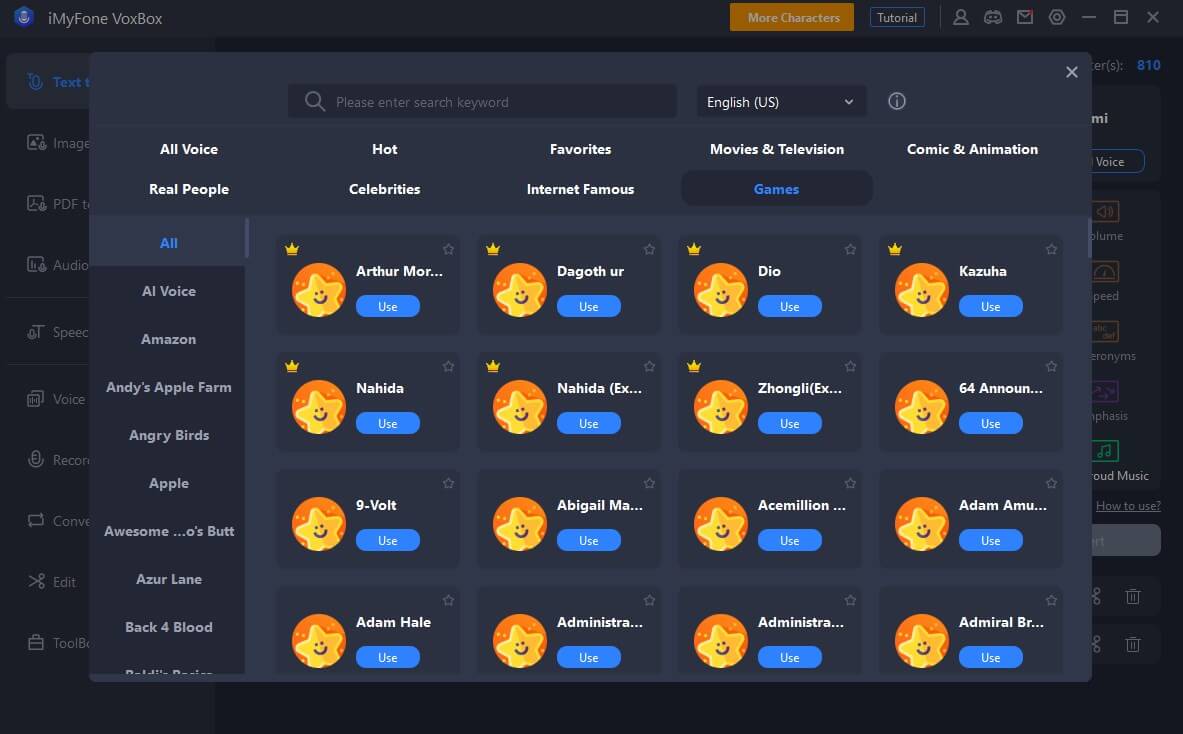The image size is (1183, 734).
Task: Click the crown icon on Zhongli card
Action: [x=694, y=366]
